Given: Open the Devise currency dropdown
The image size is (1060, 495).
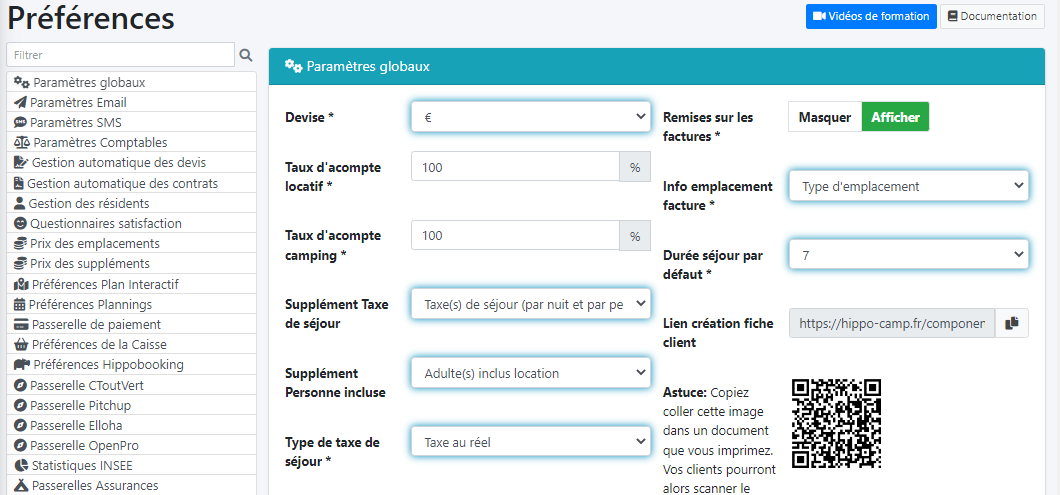Looking at the screenshot, I should pyautogui.click(x=530, y=117).
